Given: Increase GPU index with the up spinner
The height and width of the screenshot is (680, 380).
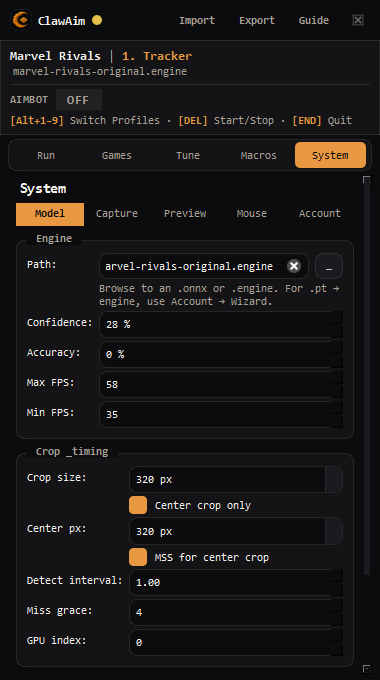Looking at the screenshot, I should click(x=337, y=636).
